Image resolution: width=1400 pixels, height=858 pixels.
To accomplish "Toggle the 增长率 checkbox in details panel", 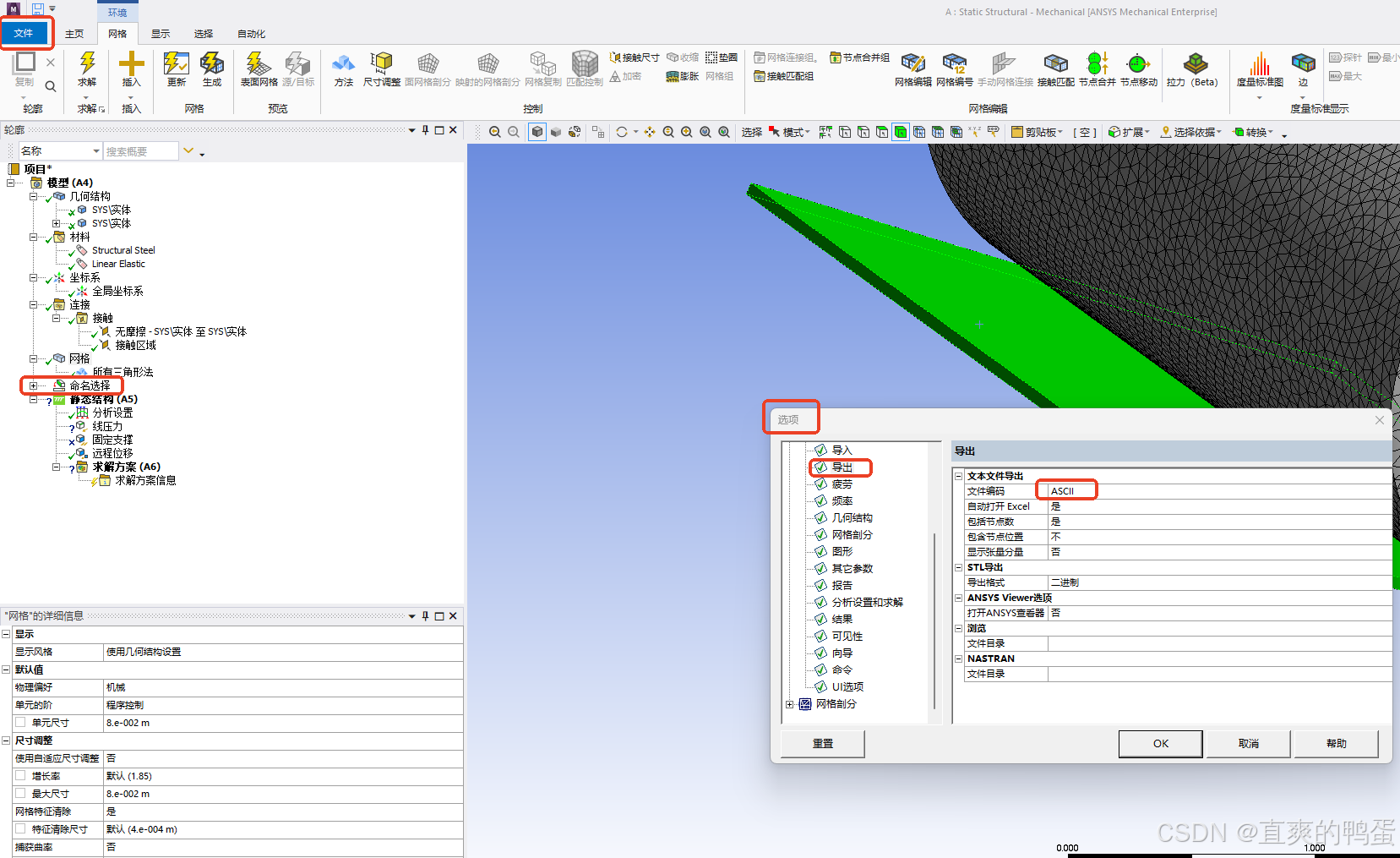I will pyautogui.click(x=19, y=776).
